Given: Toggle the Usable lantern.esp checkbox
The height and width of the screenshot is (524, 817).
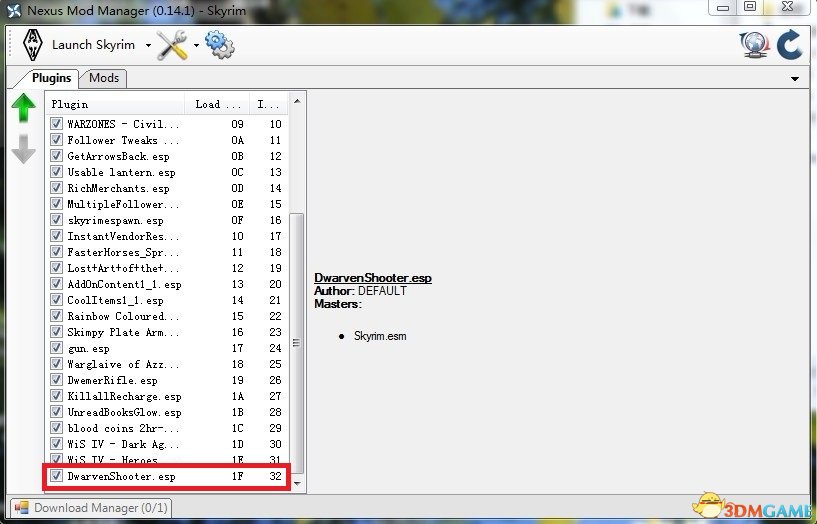Looking at the screenshot, I should click(x=56, y=172).
